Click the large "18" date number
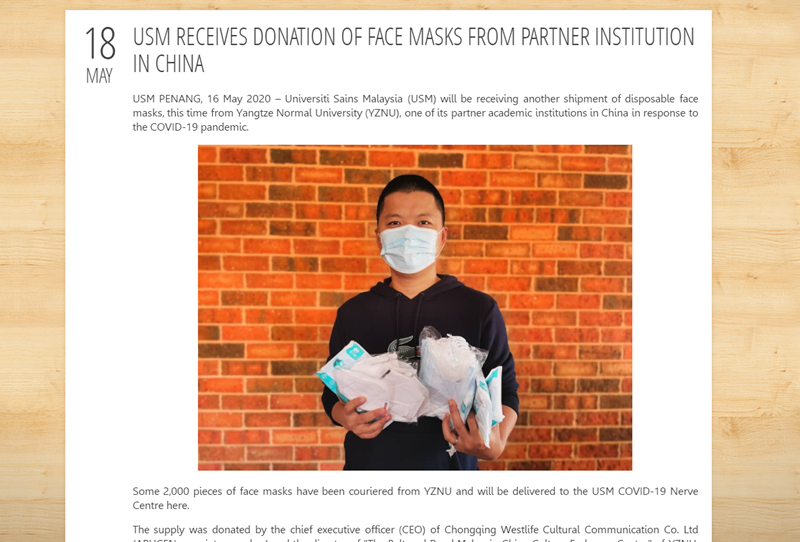Image resolution: width=800 pixels, height=542 pixels. click(100, 44)
